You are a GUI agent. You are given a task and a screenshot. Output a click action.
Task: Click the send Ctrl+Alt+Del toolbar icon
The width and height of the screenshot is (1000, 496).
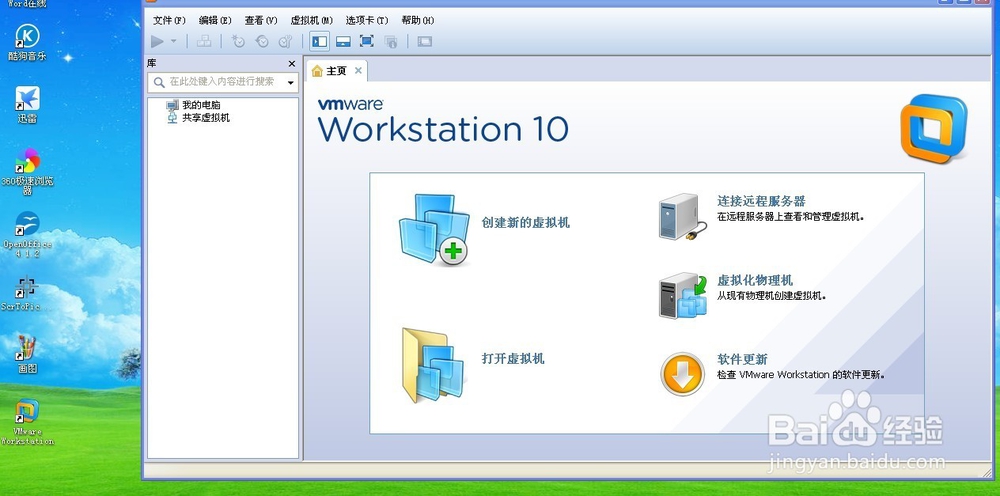tap(204, 41)
